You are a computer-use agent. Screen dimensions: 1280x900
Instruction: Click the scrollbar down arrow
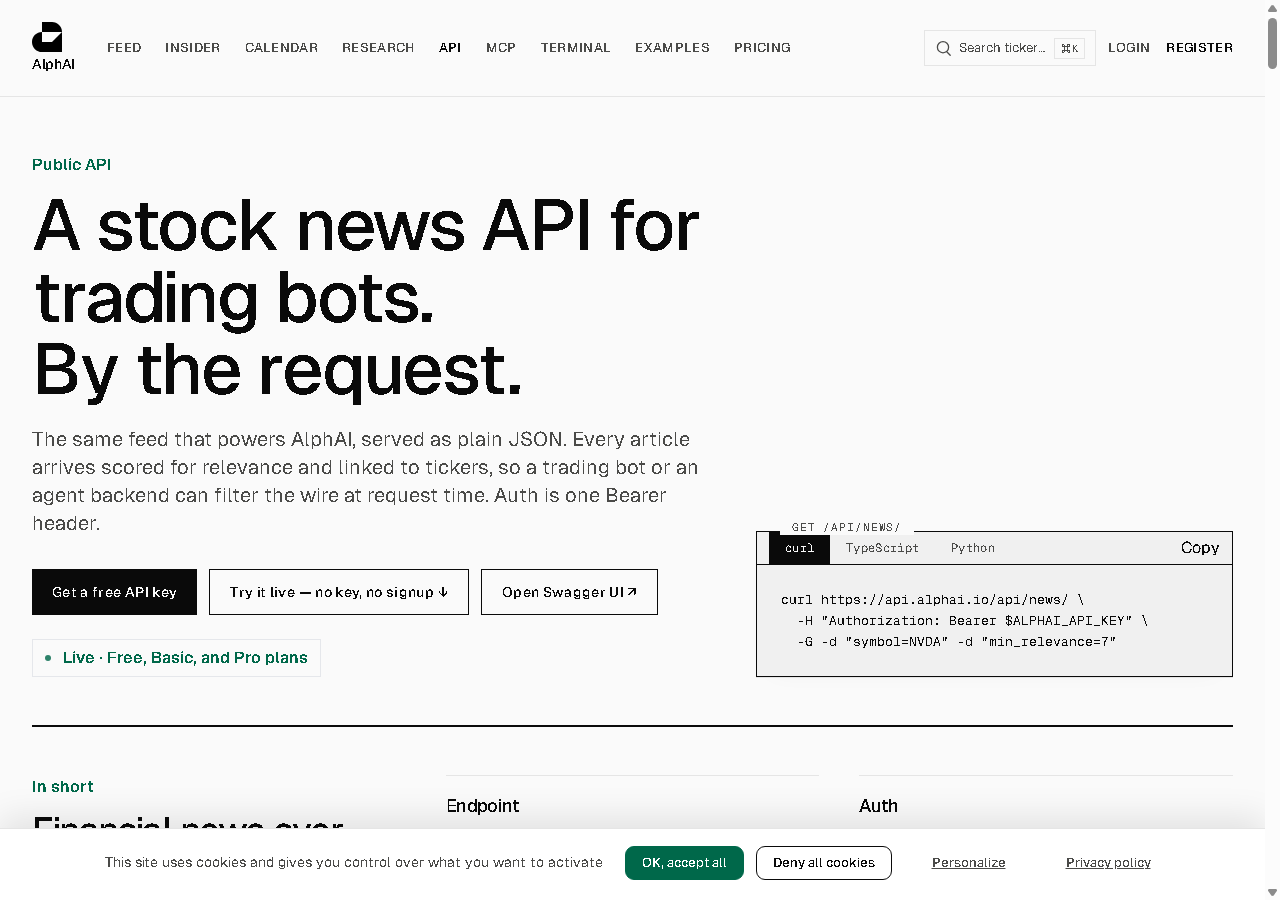click(x=1273, y=892)
